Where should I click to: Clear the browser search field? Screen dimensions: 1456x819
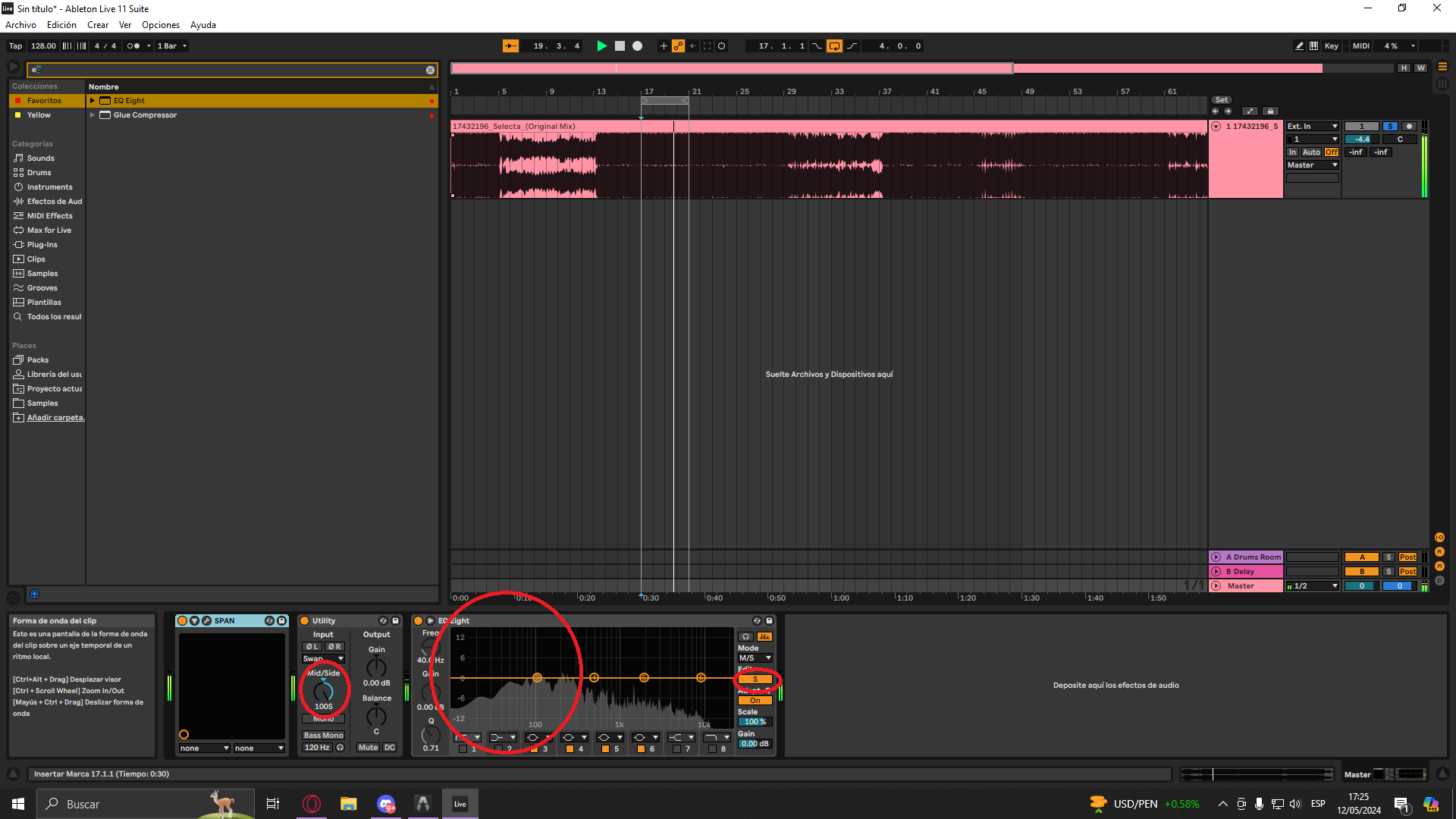click(431, 71)
